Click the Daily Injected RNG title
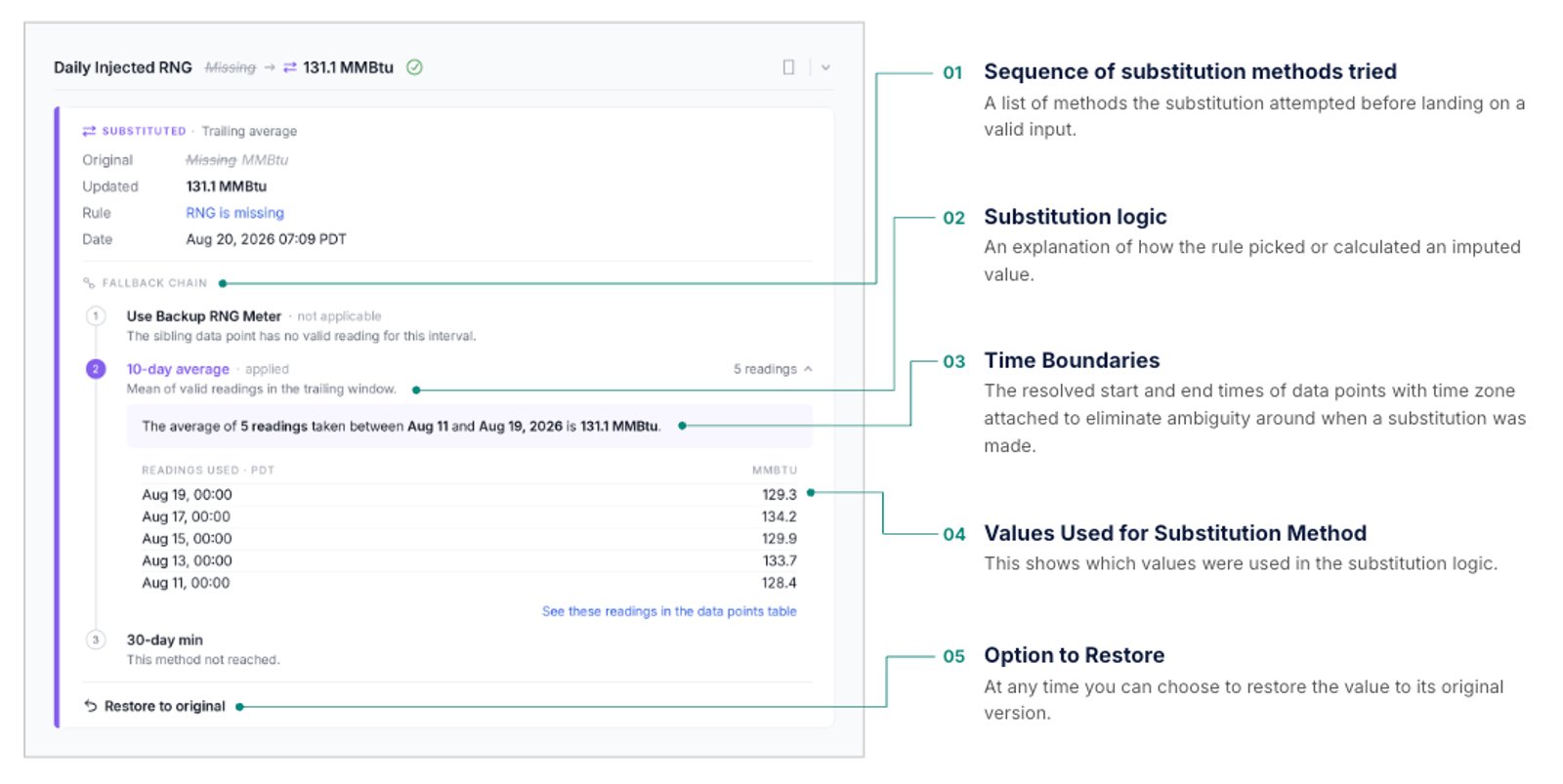 123,67
